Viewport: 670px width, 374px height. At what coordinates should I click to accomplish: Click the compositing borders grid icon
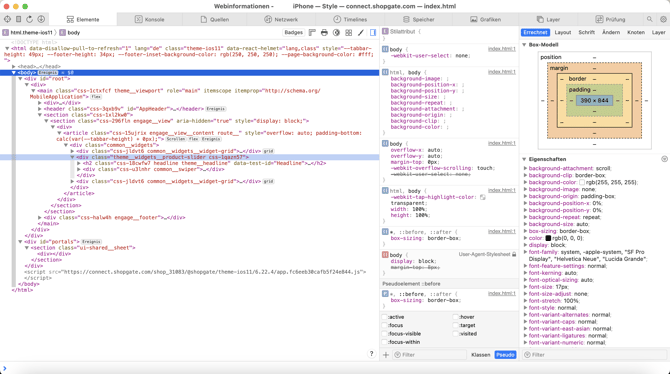[349, 32]
